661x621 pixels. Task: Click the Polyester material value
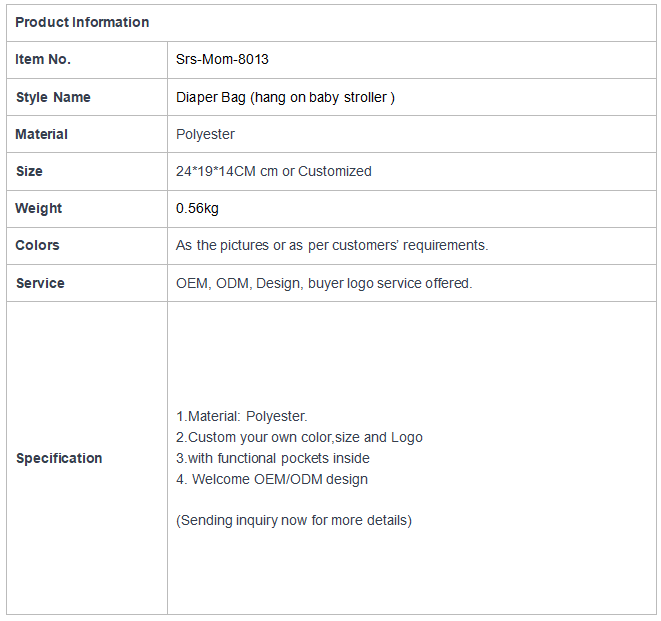(x=205, y=134)
